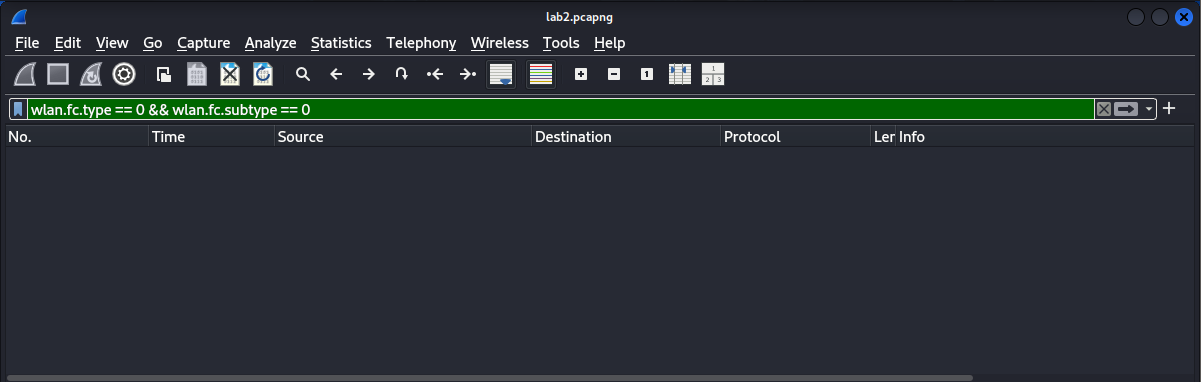Reload the capture file
Image resolution: width=1201 pixels, height=382 pixels.
(263, 74)
